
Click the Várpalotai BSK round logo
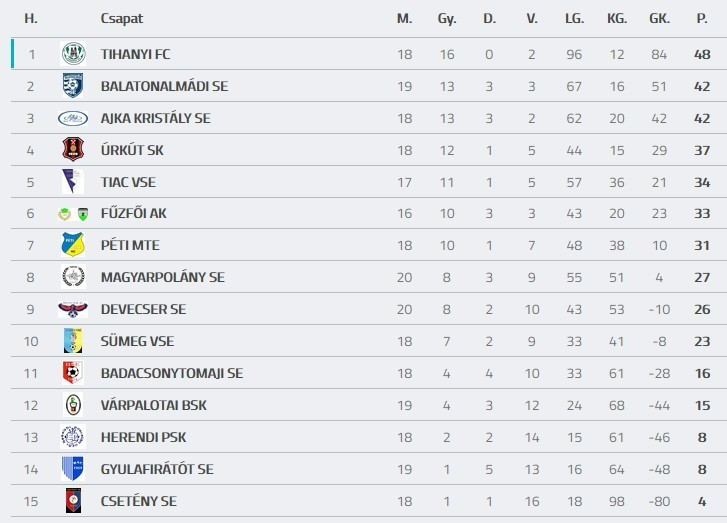73,405
